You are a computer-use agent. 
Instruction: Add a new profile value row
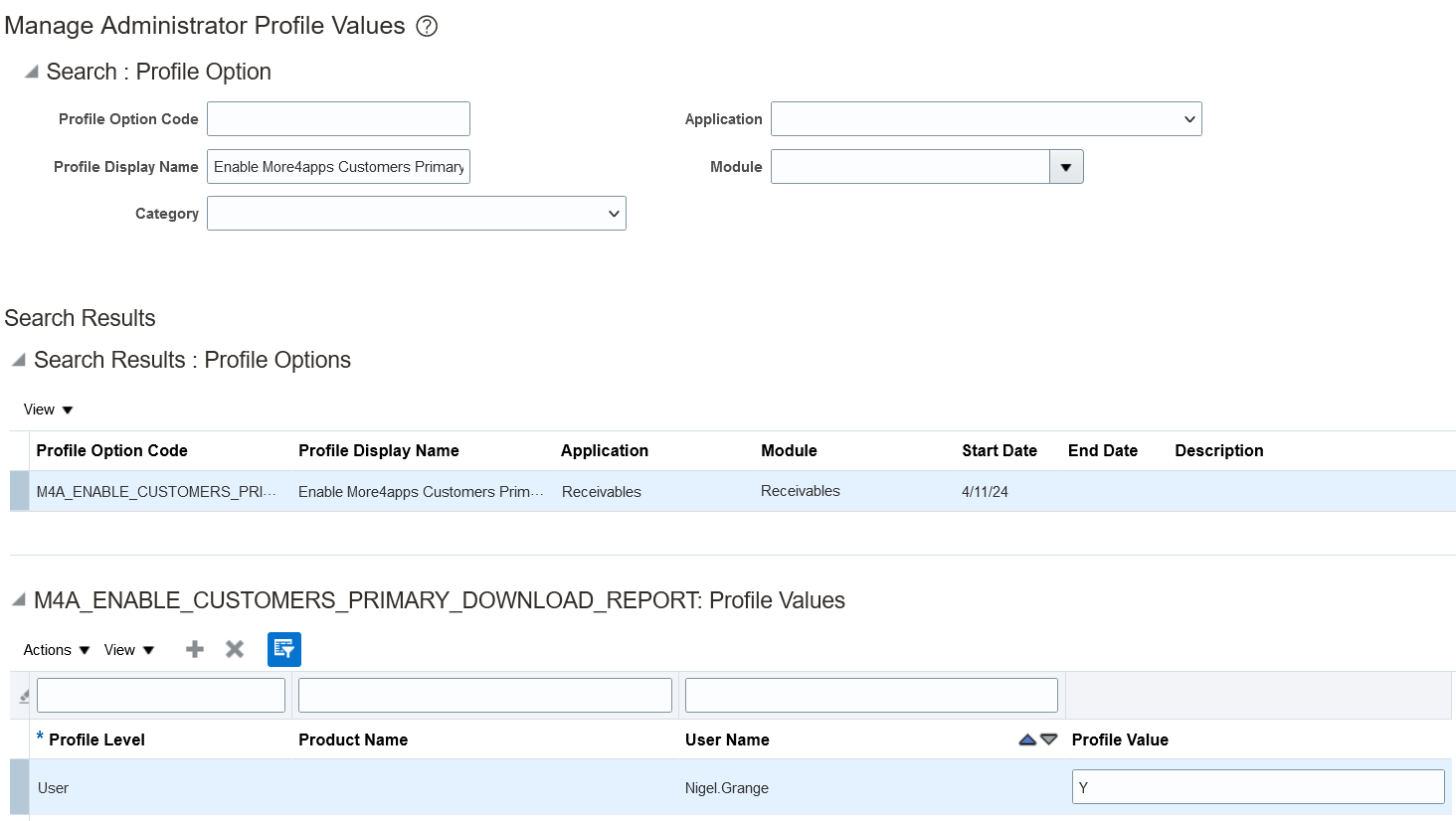point(195,649)
